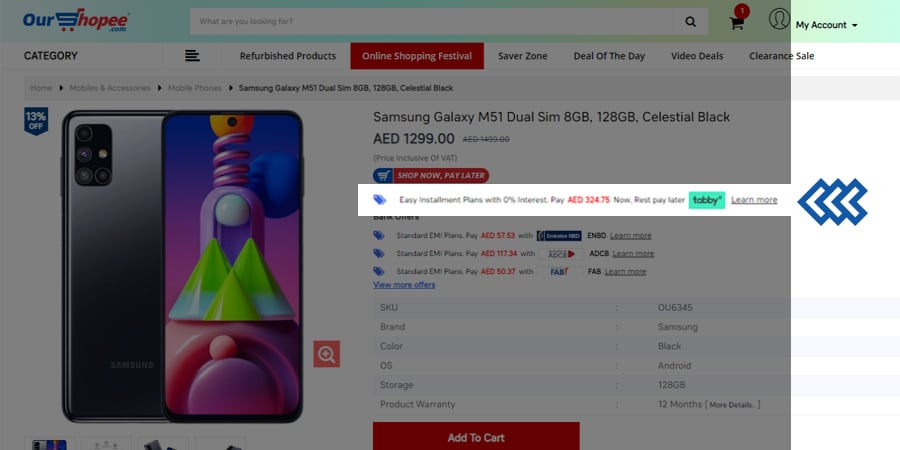900x450 pixels.
Task: Expand View more offers
Action: pyautogui.click(x=404, y=285)
